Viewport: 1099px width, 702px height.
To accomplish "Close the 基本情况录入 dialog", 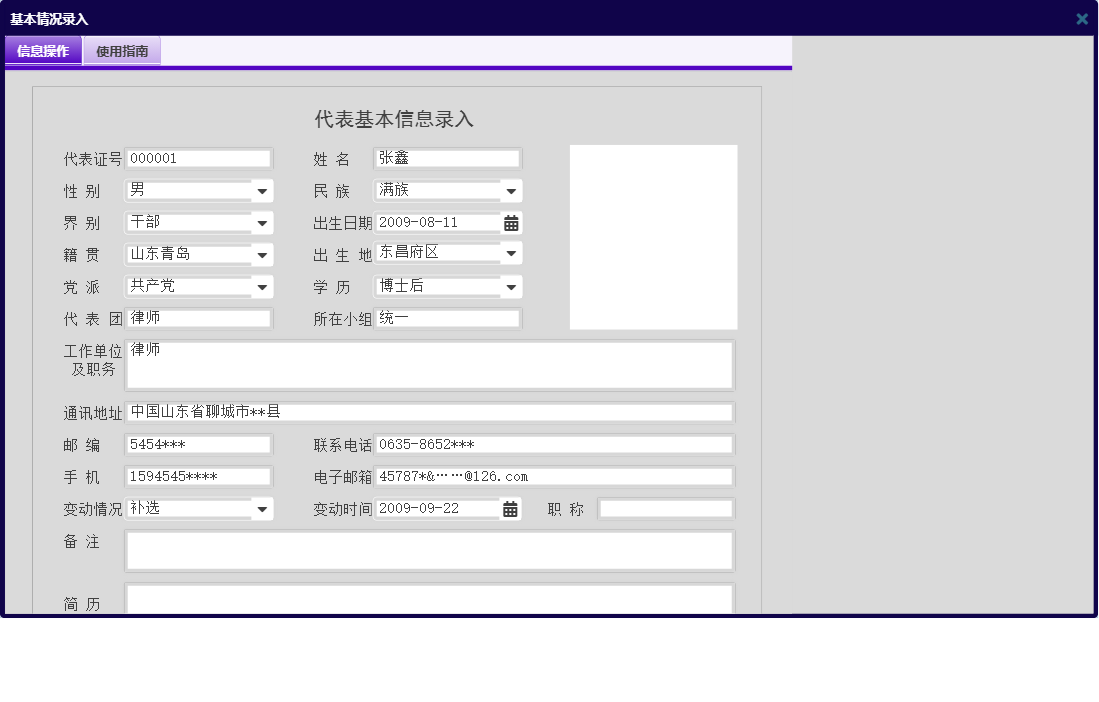I will (x=1082, y=19).
